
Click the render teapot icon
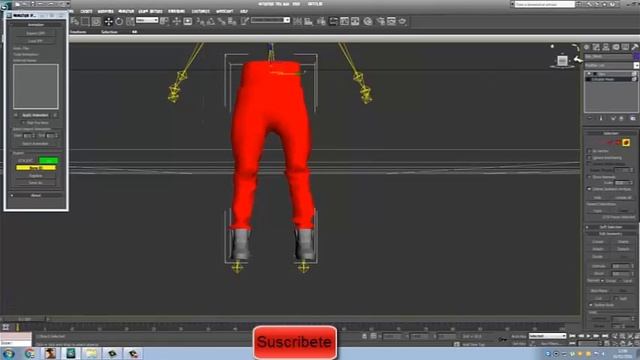click(x=402, y=22)
